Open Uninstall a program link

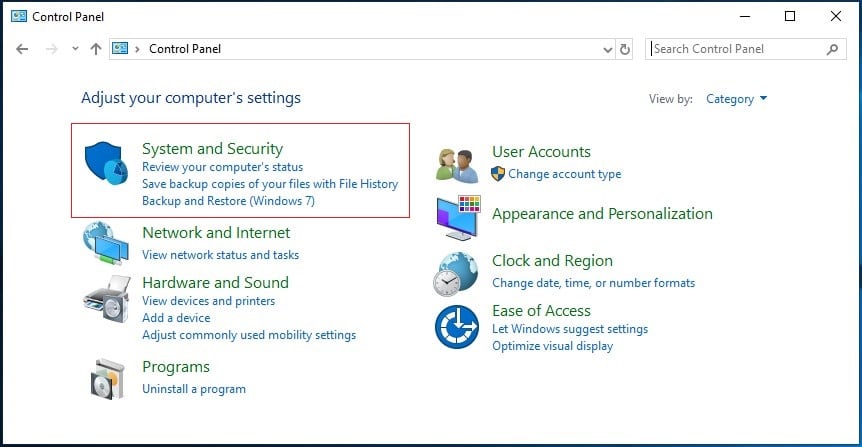[x=194, y=389]
